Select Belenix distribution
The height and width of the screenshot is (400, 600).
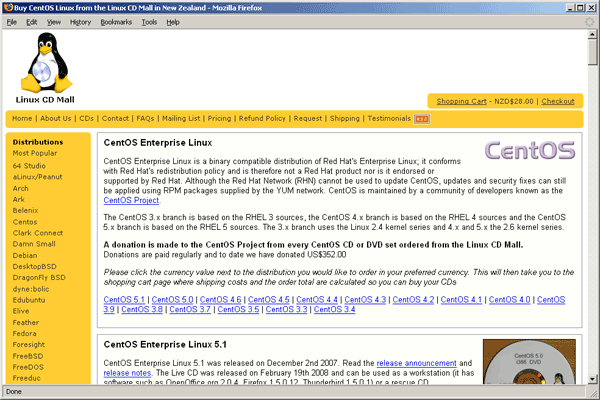26,211
